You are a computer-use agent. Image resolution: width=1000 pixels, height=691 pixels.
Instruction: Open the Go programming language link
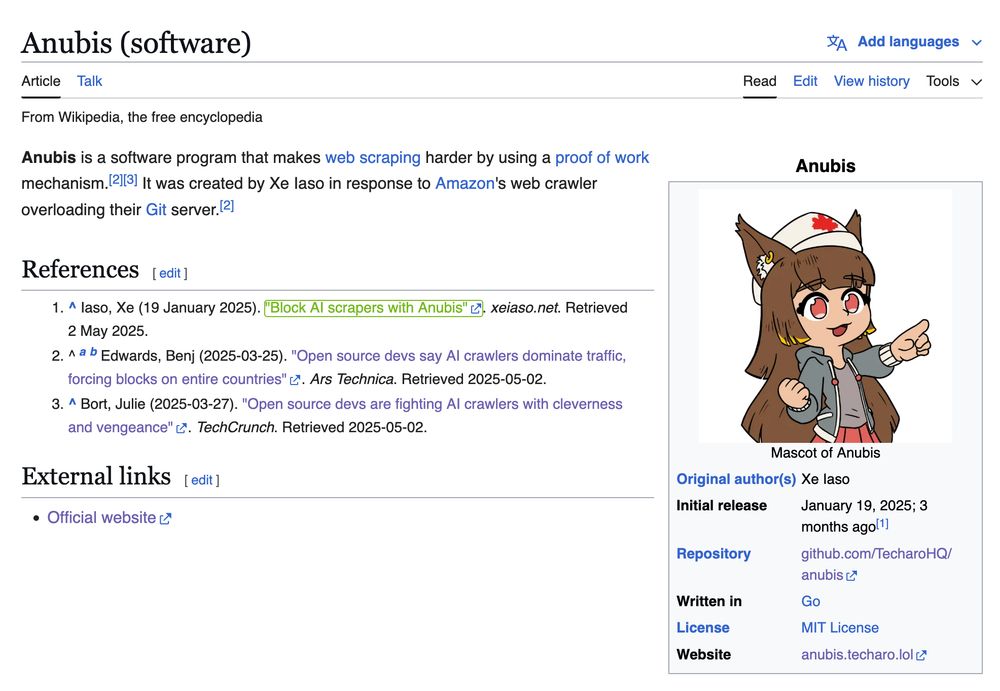[x=811, y=602]
